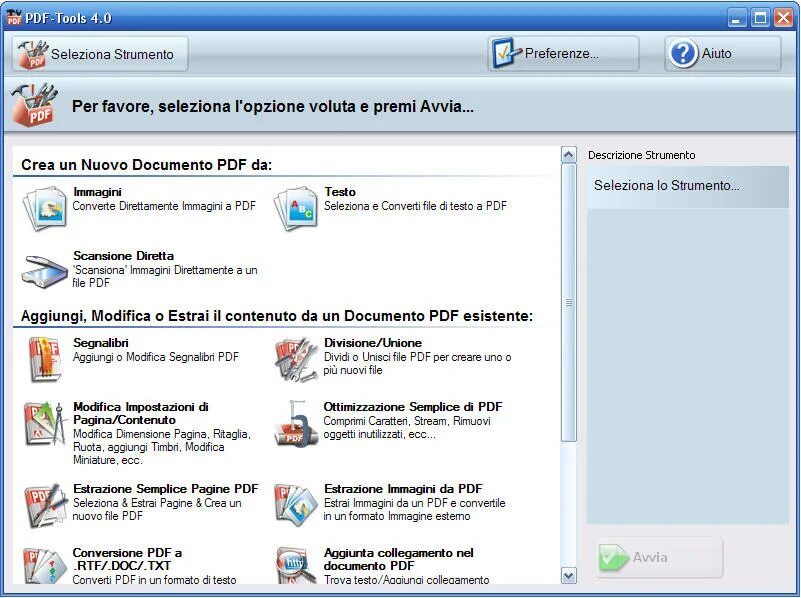Open Preferenze settings

pos(563,53)
